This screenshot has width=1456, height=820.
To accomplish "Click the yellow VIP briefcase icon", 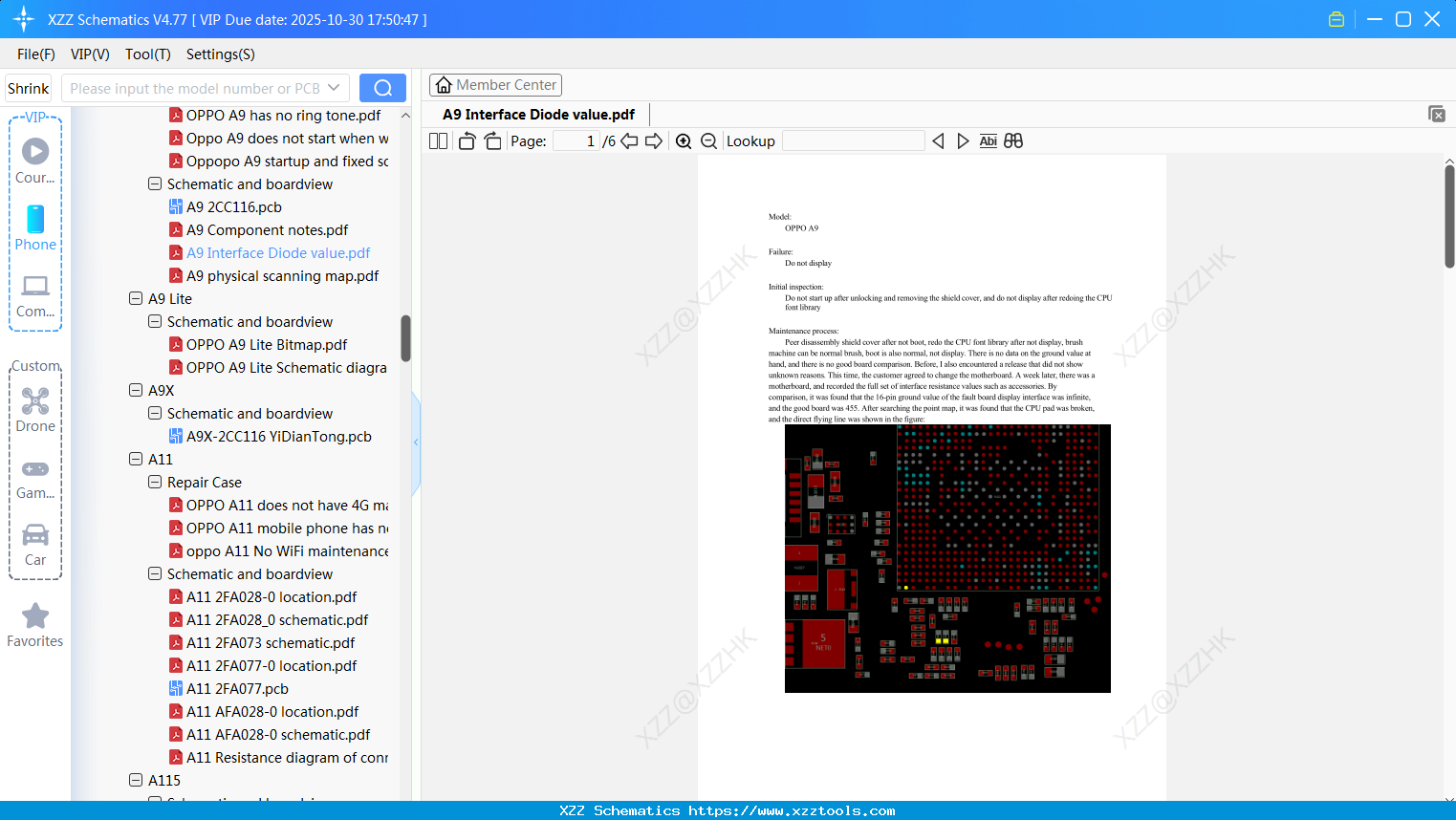I will tap(1336, 19).
